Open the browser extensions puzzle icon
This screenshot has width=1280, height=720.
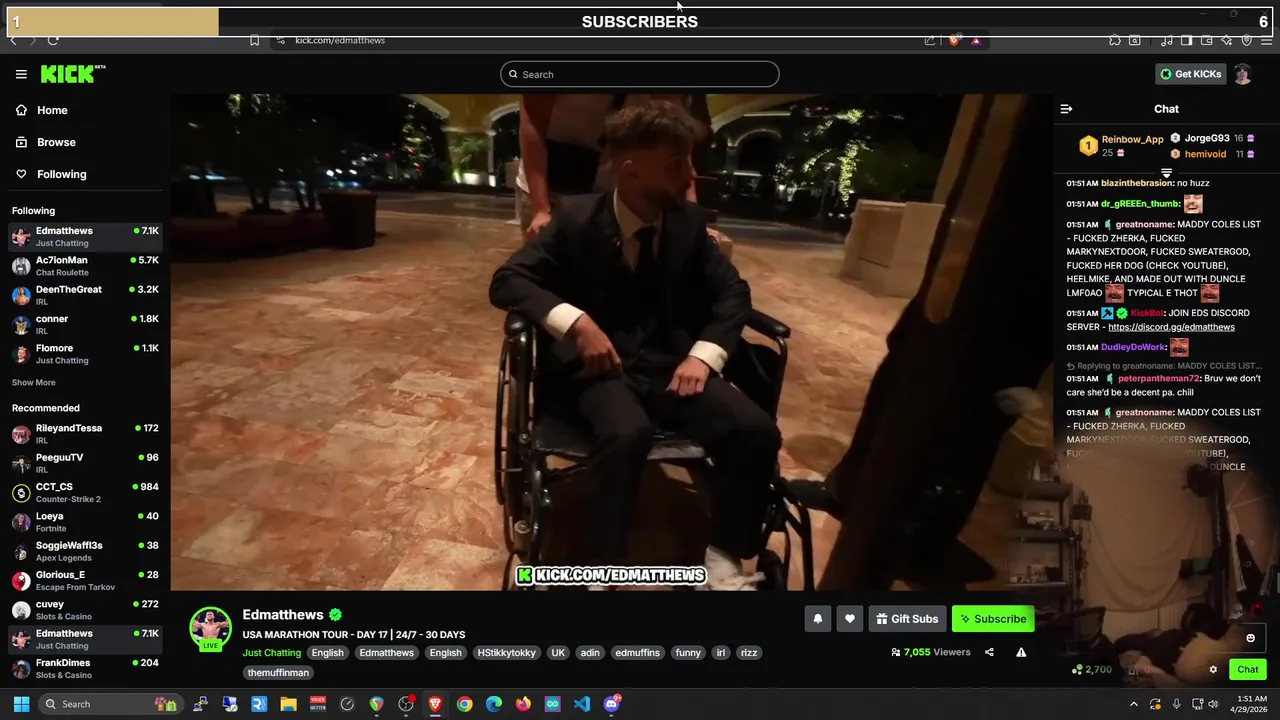[x=1115, y=41]
